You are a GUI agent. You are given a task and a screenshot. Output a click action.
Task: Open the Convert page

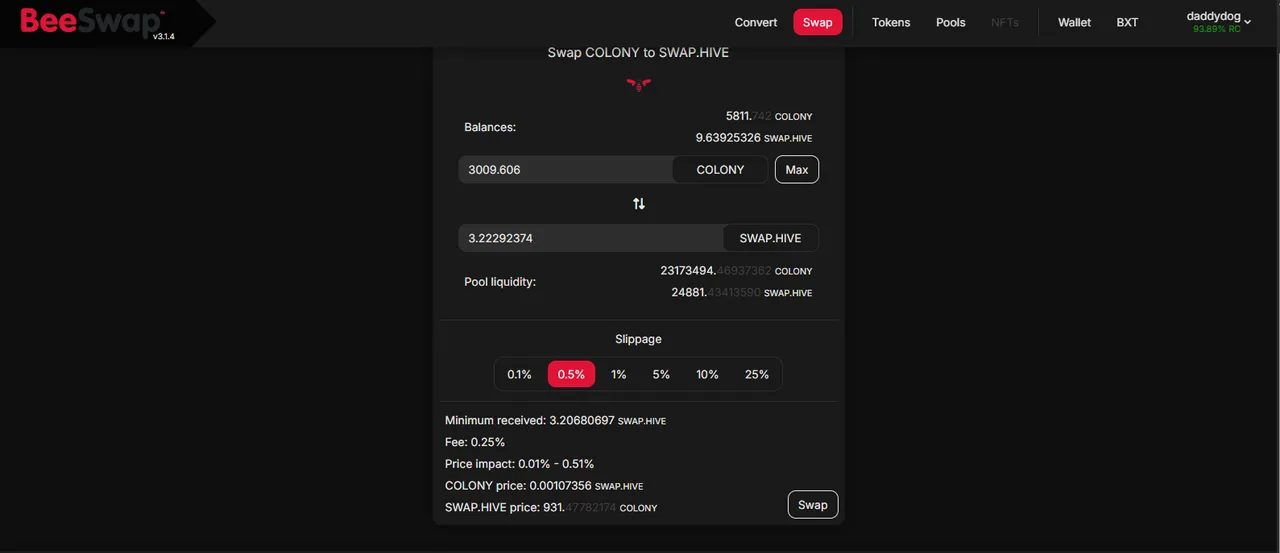(756, 22)
